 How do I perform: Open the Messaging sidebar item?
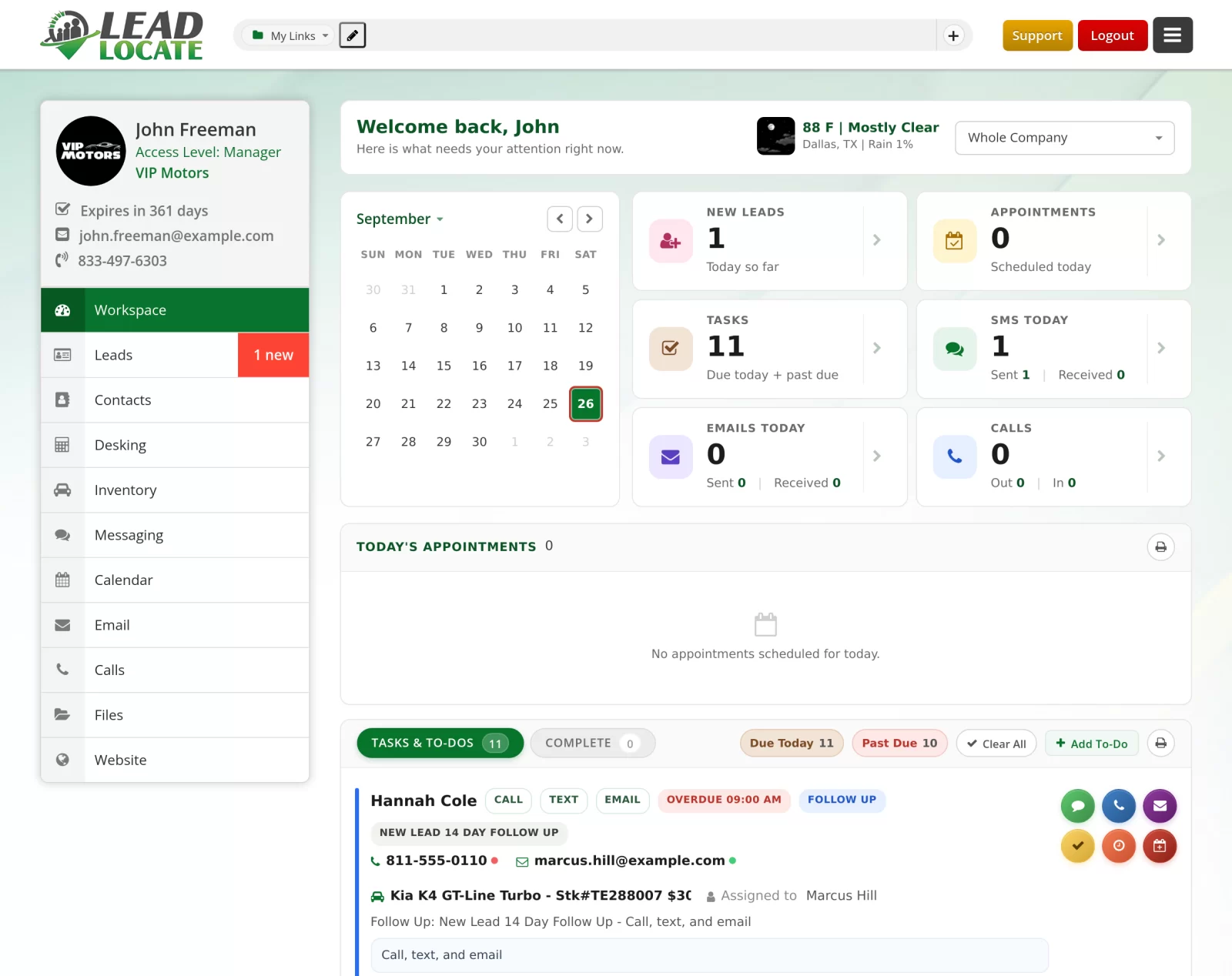(x=175, y=535)
